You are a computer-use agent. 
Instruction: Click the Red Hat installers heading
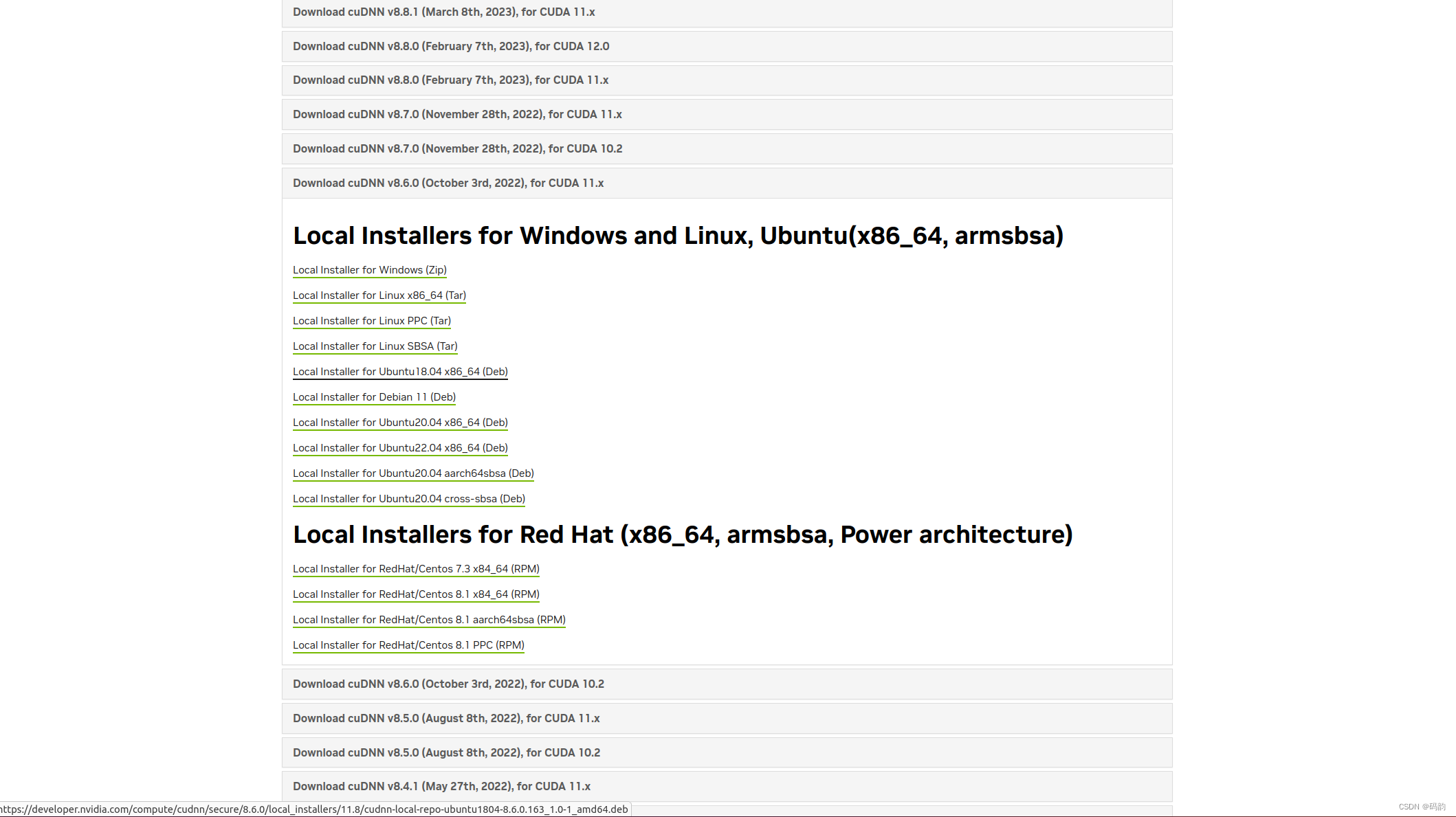tap(683, 535)
